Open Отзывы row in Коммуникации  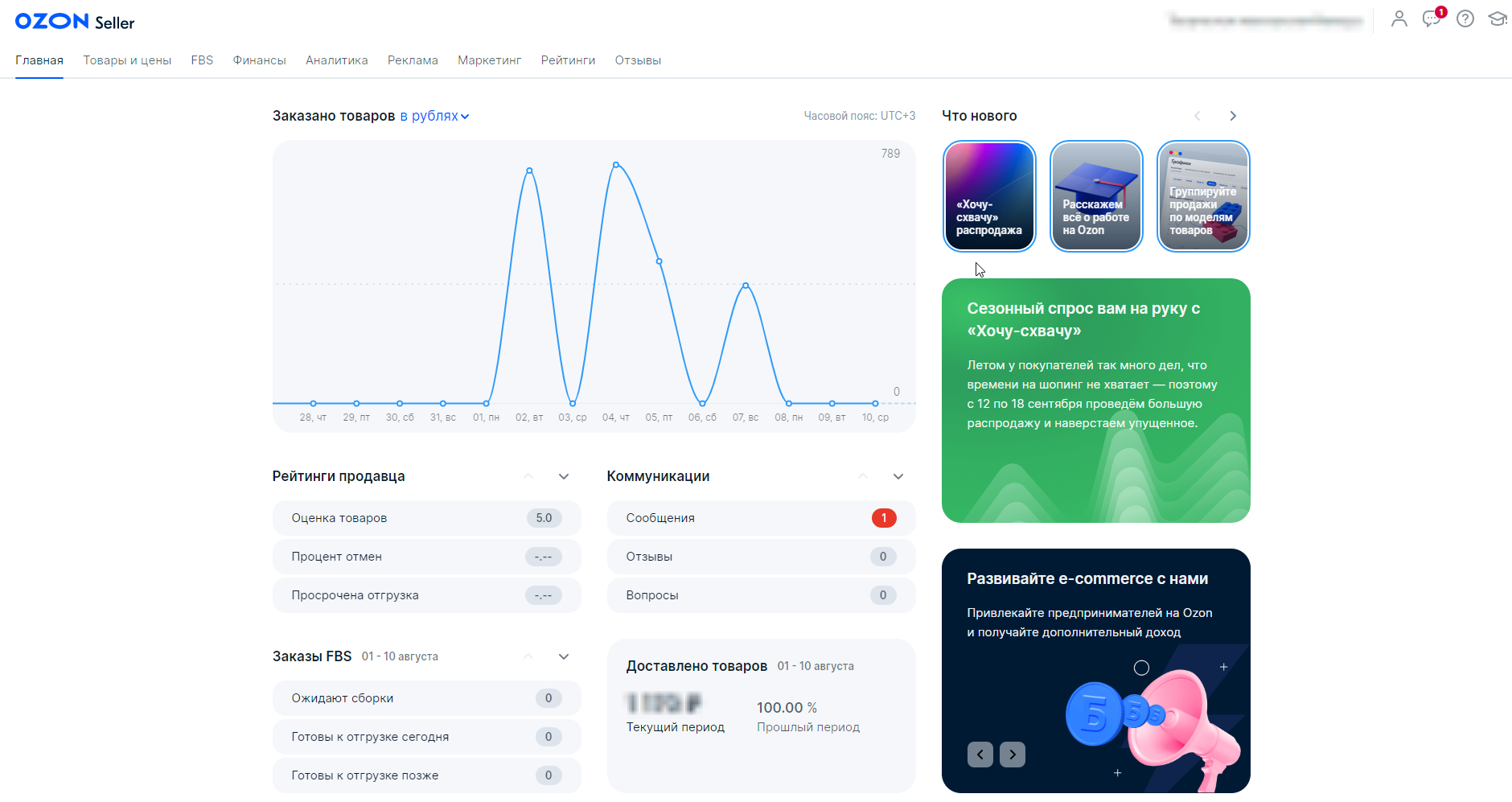tap(762, 557)
